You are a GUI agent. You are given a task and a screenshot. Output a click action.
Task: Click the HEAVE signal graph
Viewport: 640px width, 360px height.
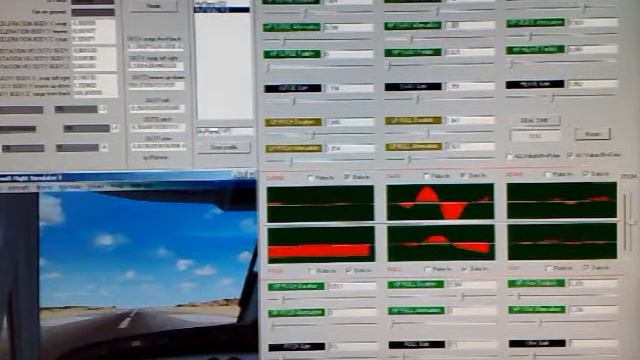click(562, 200)
